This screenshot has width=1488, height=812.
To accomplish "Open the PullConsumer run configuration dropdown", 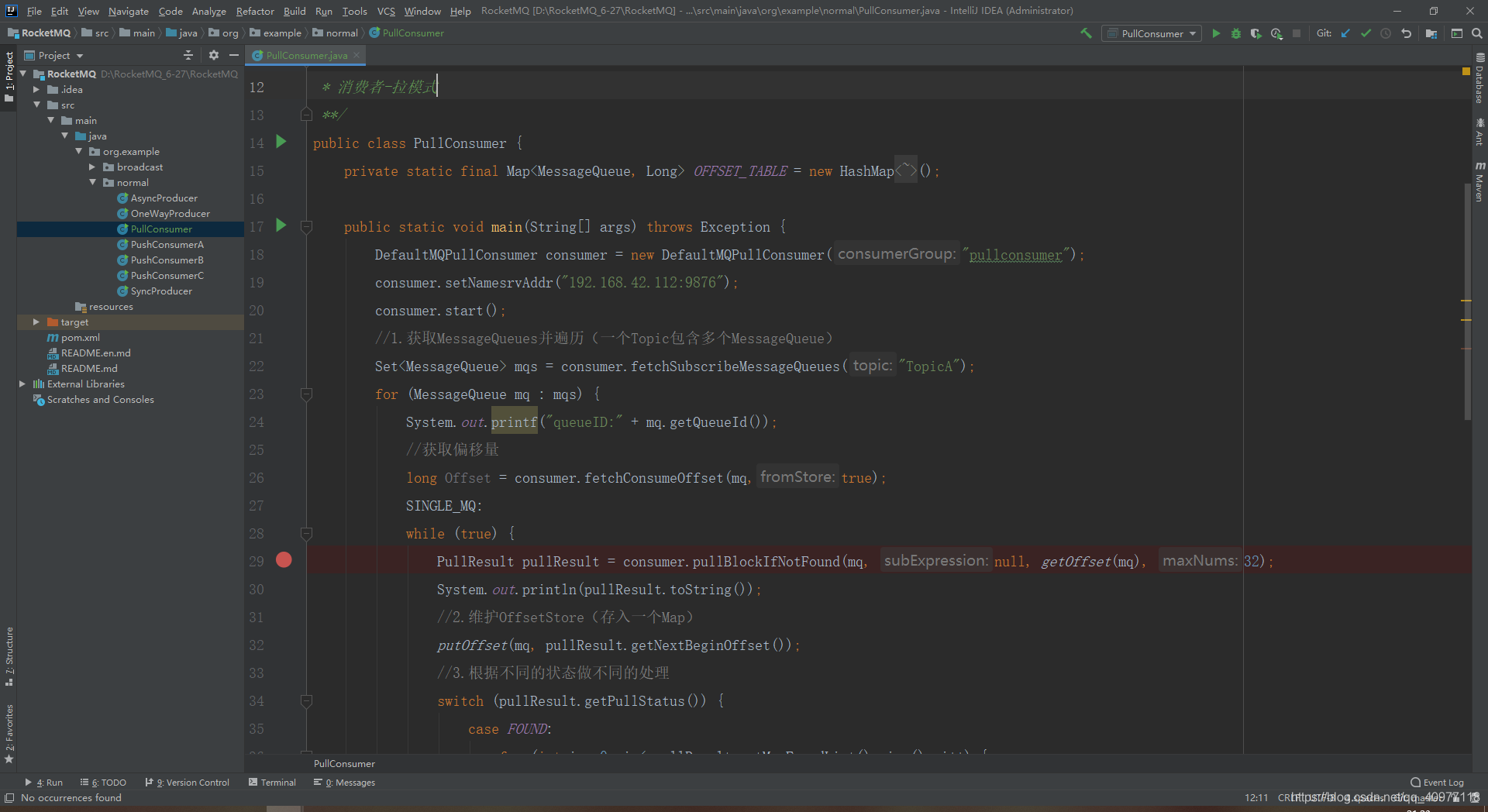I will click(1151, 33).
